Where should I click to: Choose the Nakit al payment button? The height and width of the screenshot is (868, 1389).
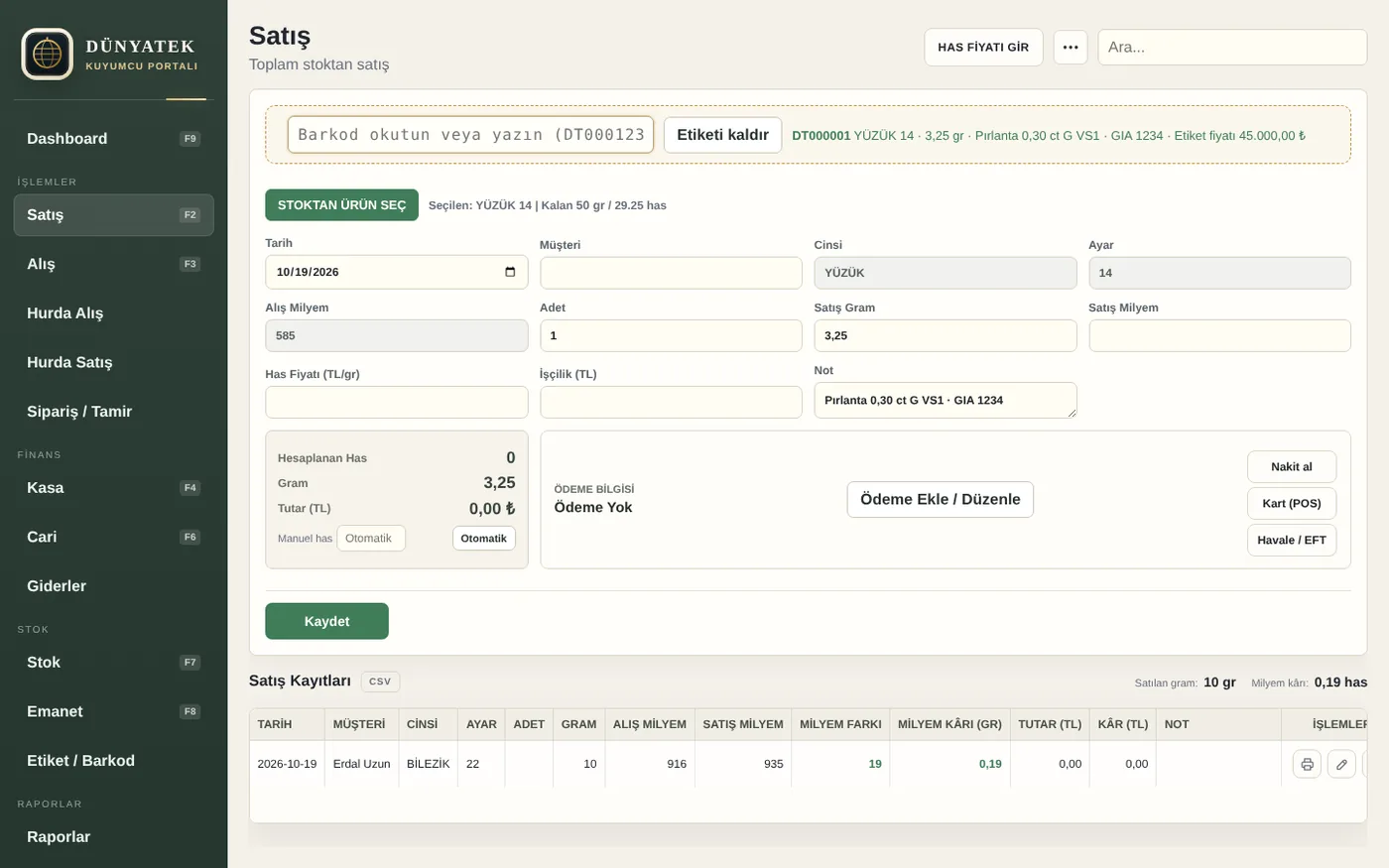tap(1292, 467)
